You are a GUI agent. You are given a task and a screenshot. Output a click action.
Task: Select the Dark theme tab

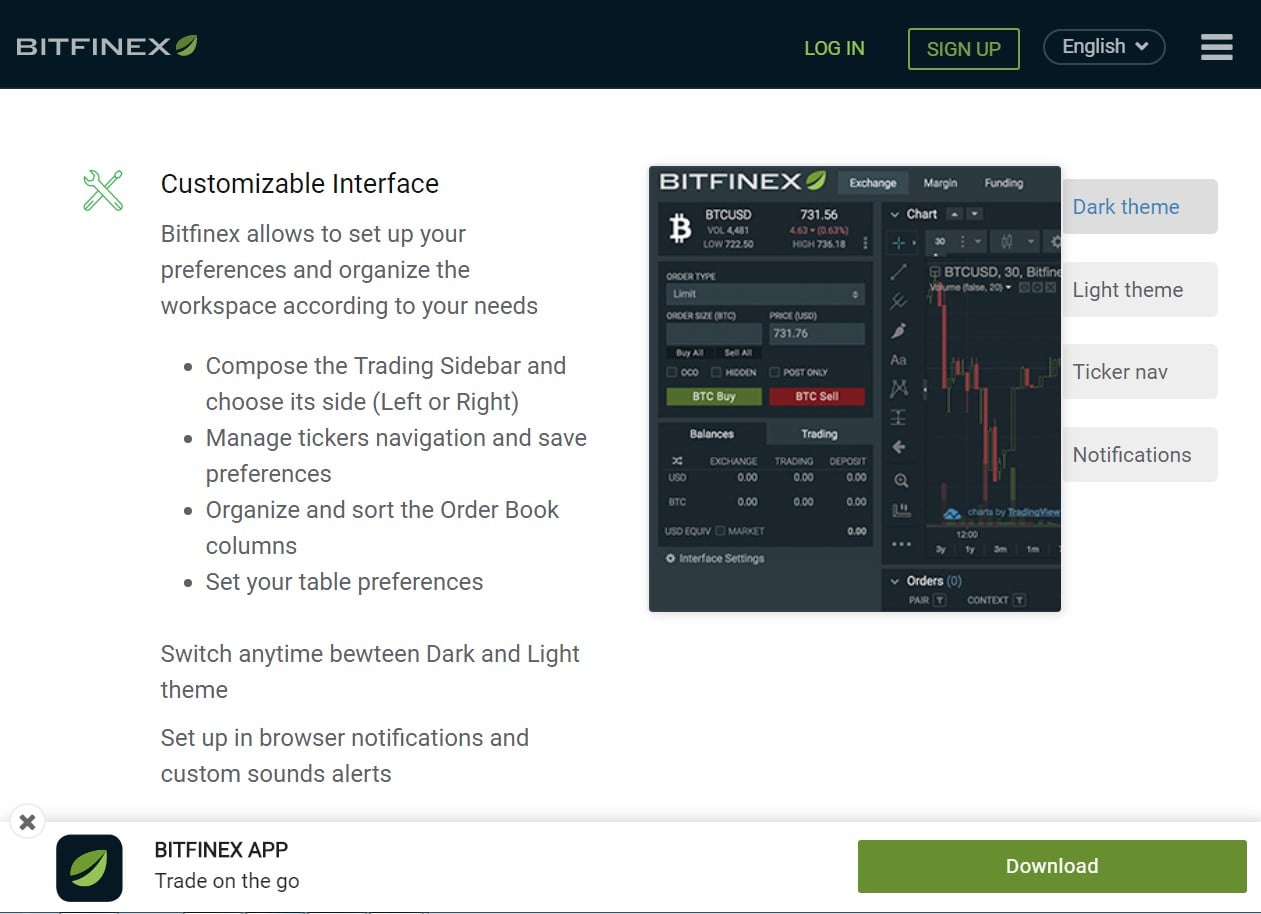click(x=1139, y=207)
